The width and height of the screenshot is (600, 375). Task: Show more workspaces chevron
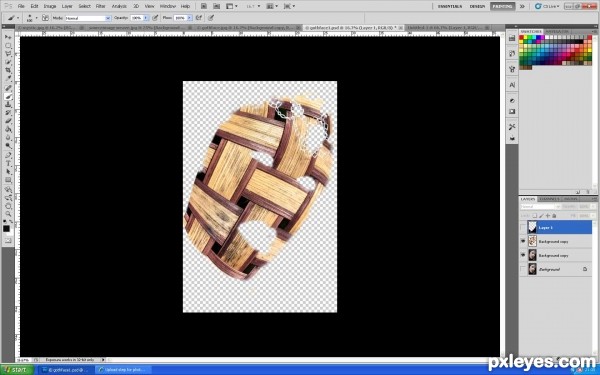(522, 6)
